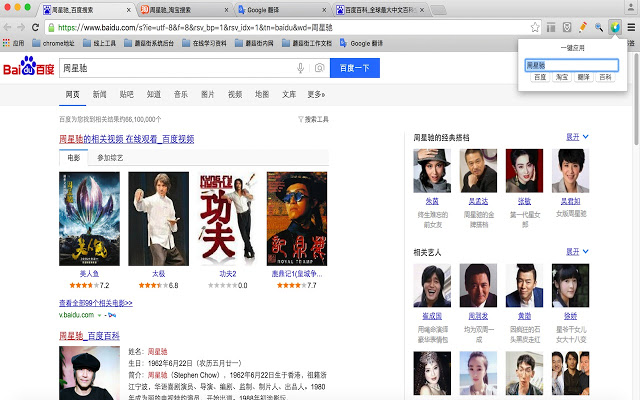Close the Taobao search tab
Image resolution: width=640 pixels, height=400 pixels.
pos(227,10)
